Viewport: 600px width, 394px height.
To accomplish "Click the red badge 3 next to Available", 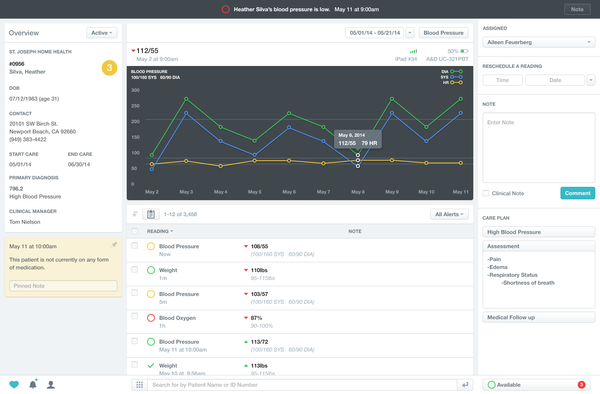I will [x=581, y=385].
